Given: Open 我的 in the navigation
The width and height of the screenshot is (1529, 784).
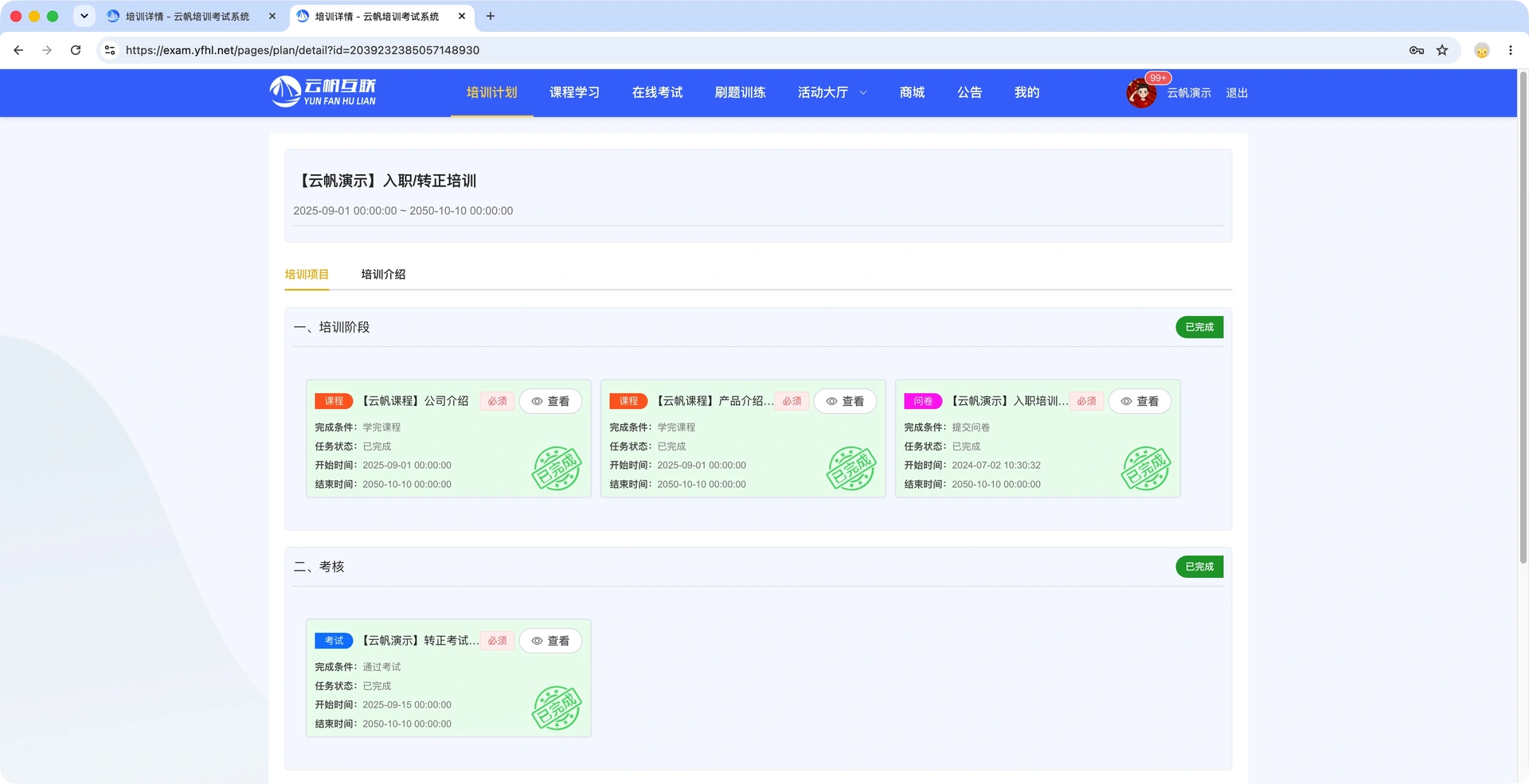Looking at the screenshot, I should point(1027,92).
